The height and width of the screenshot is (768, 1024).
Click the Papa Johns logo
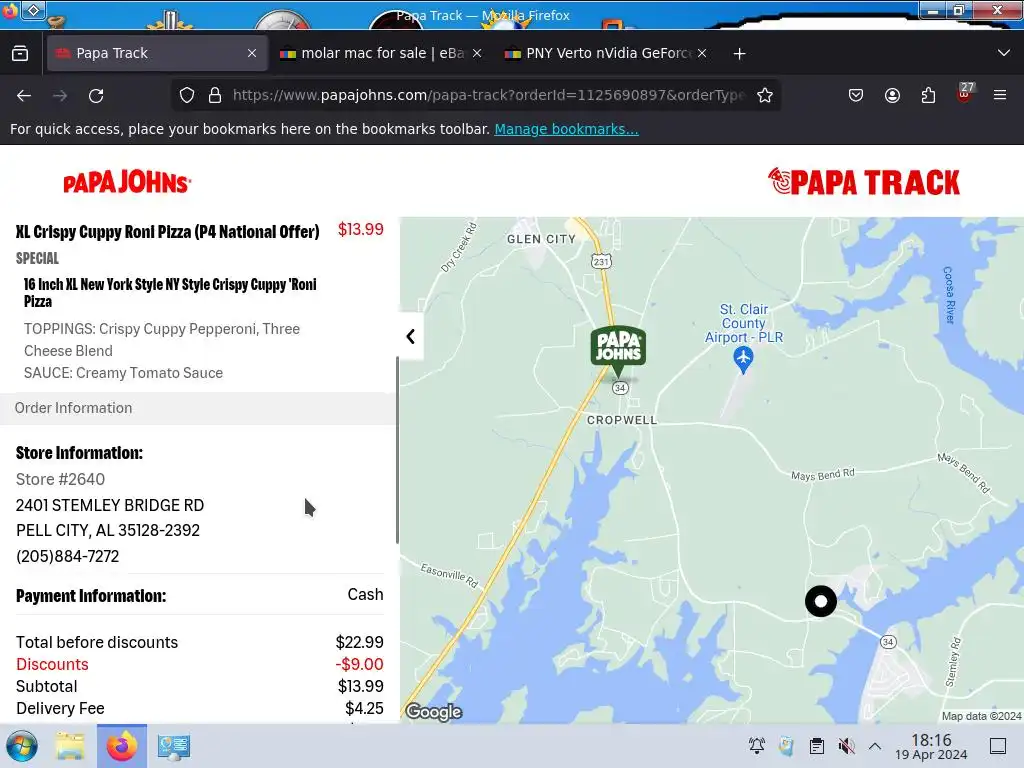[x=127, y=182]
